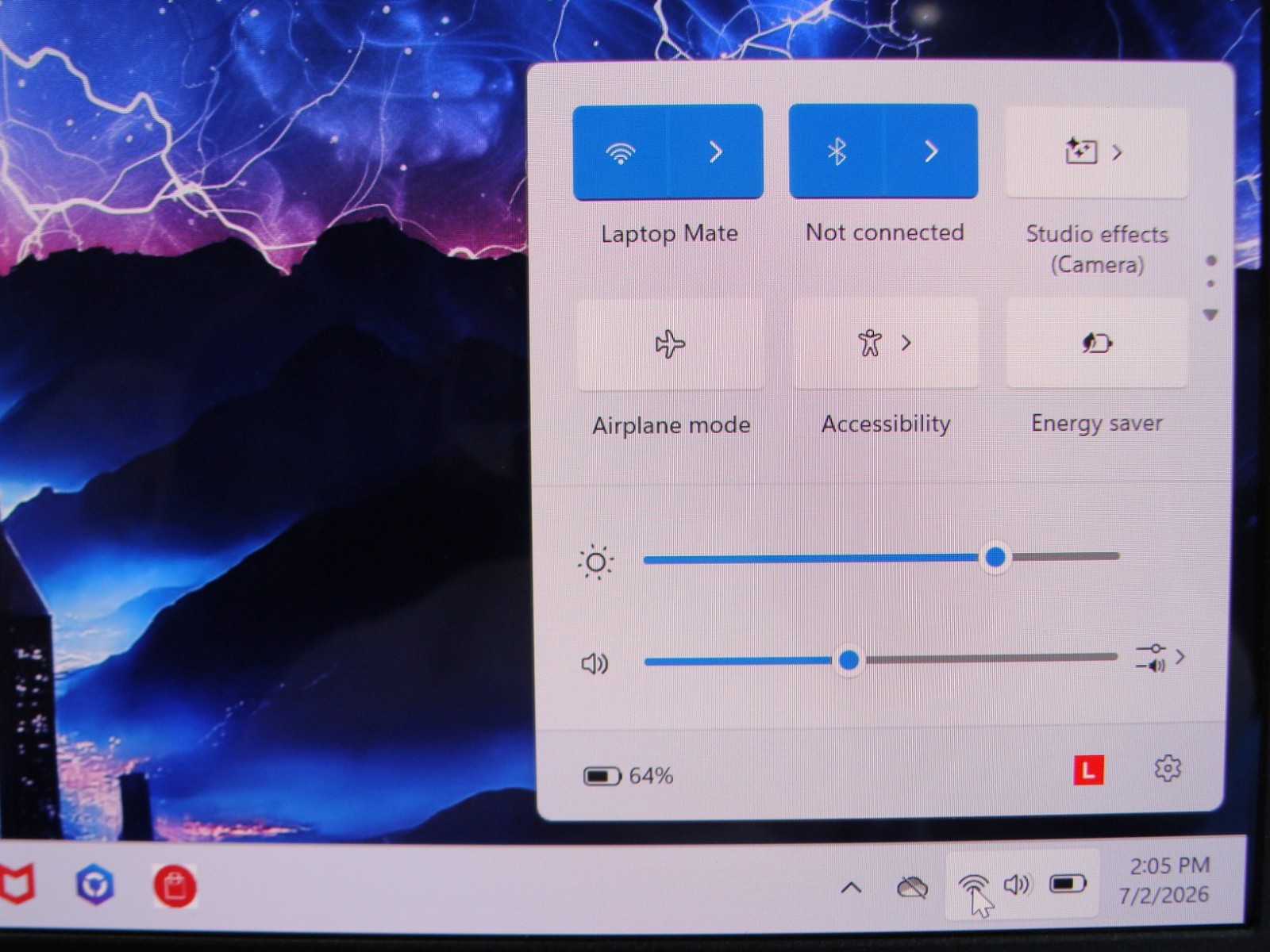Image resolution: width=1270 pixels, height=952 pixels.
Task: Click the taskbar volume speaker icon
Action: pyautogui.click(x=1018, y=885)
